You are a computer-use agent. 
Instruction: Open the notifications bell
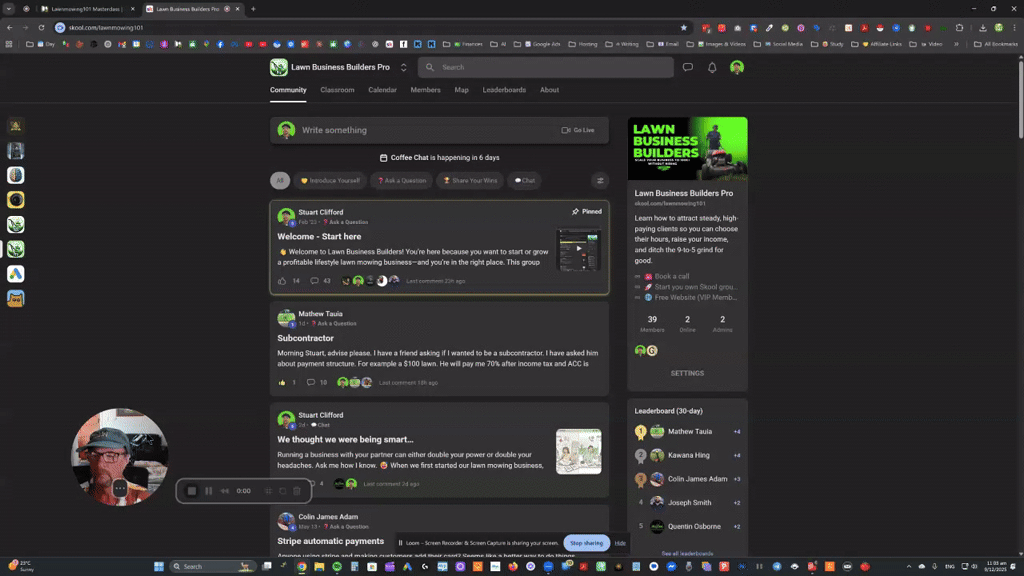click(x=712, y=67)
